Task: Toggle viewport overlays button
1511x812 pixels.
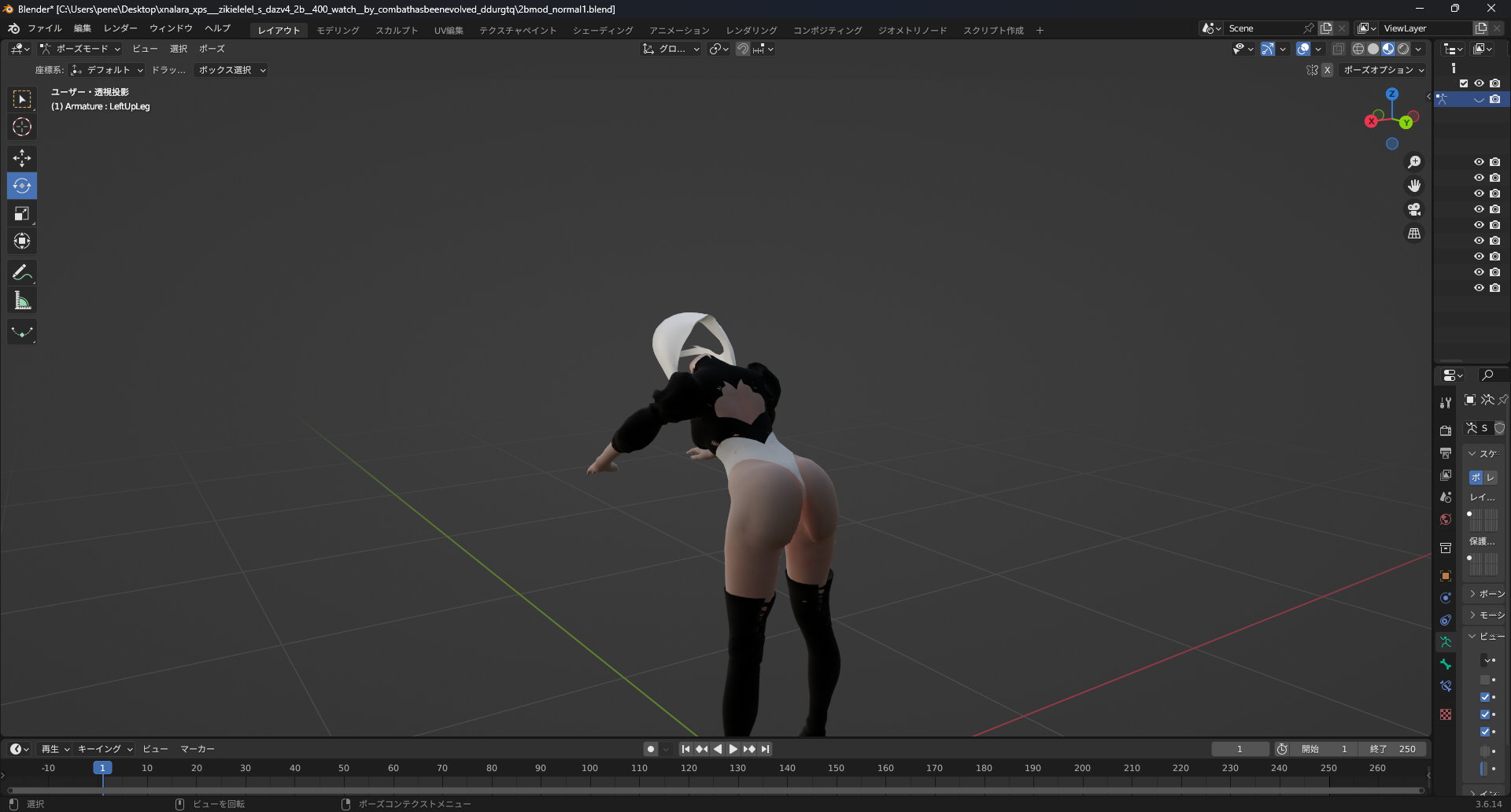Action: coord(1303,49)
